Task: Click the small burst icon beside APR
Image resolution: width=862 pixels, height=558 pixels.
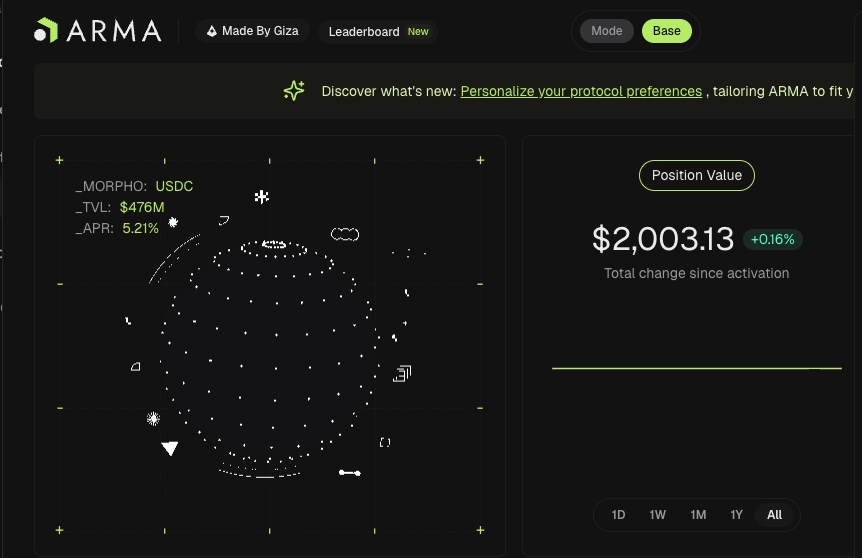Action: [173, 222]
